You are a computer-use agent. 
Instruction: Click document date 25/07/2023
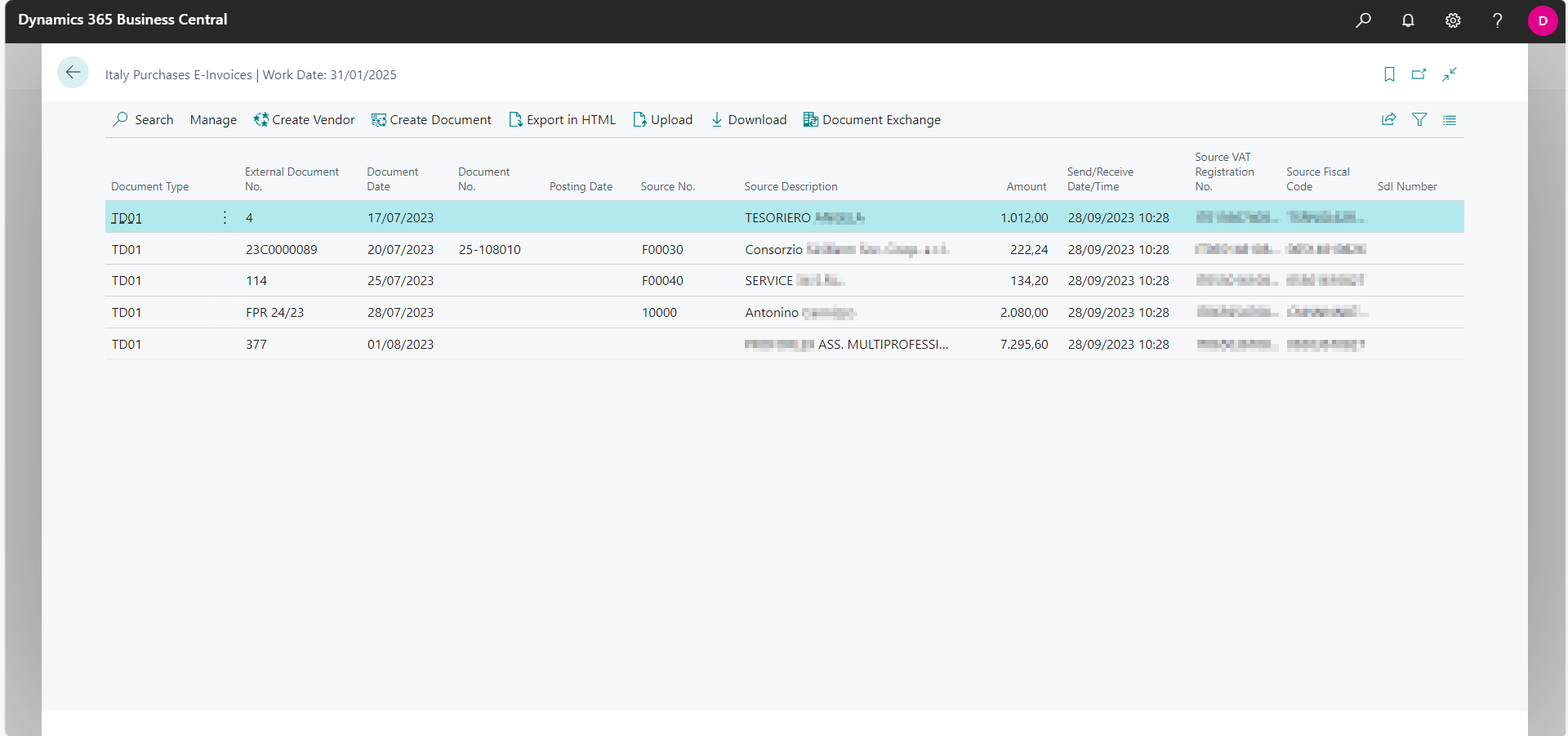pyautogui.click(x=400, y=280)
